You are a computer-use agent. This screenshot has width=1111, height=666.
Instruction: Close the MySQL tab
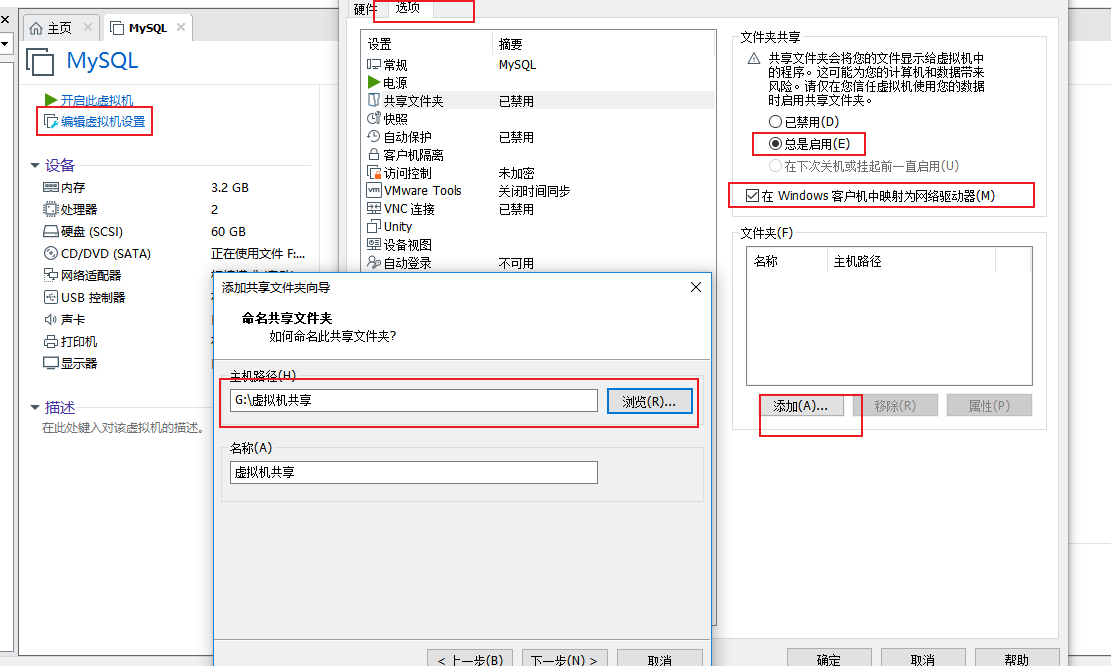tap(181, 27)
